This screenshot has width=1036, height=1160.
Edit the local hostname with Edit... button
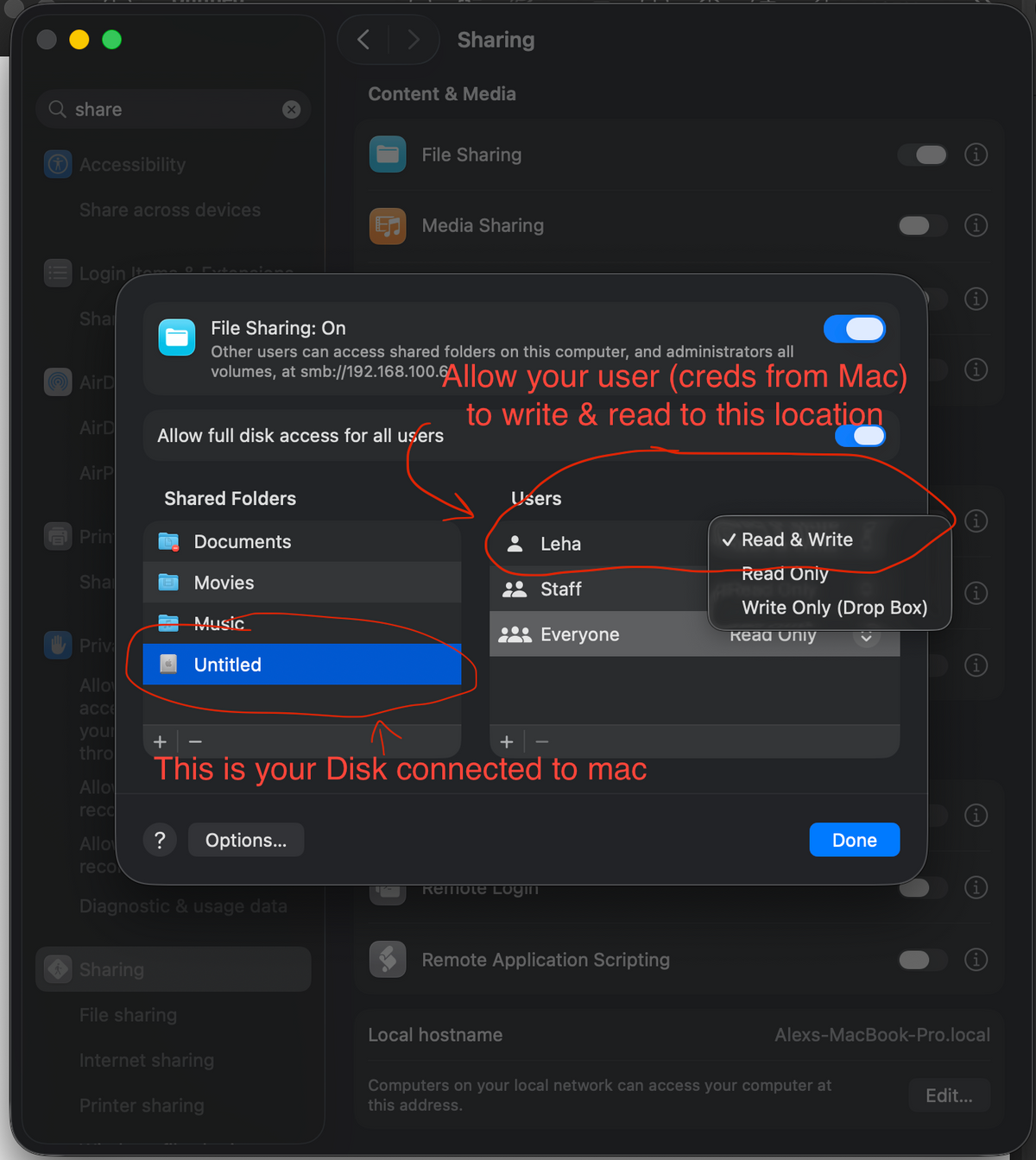pos(949,1095)
